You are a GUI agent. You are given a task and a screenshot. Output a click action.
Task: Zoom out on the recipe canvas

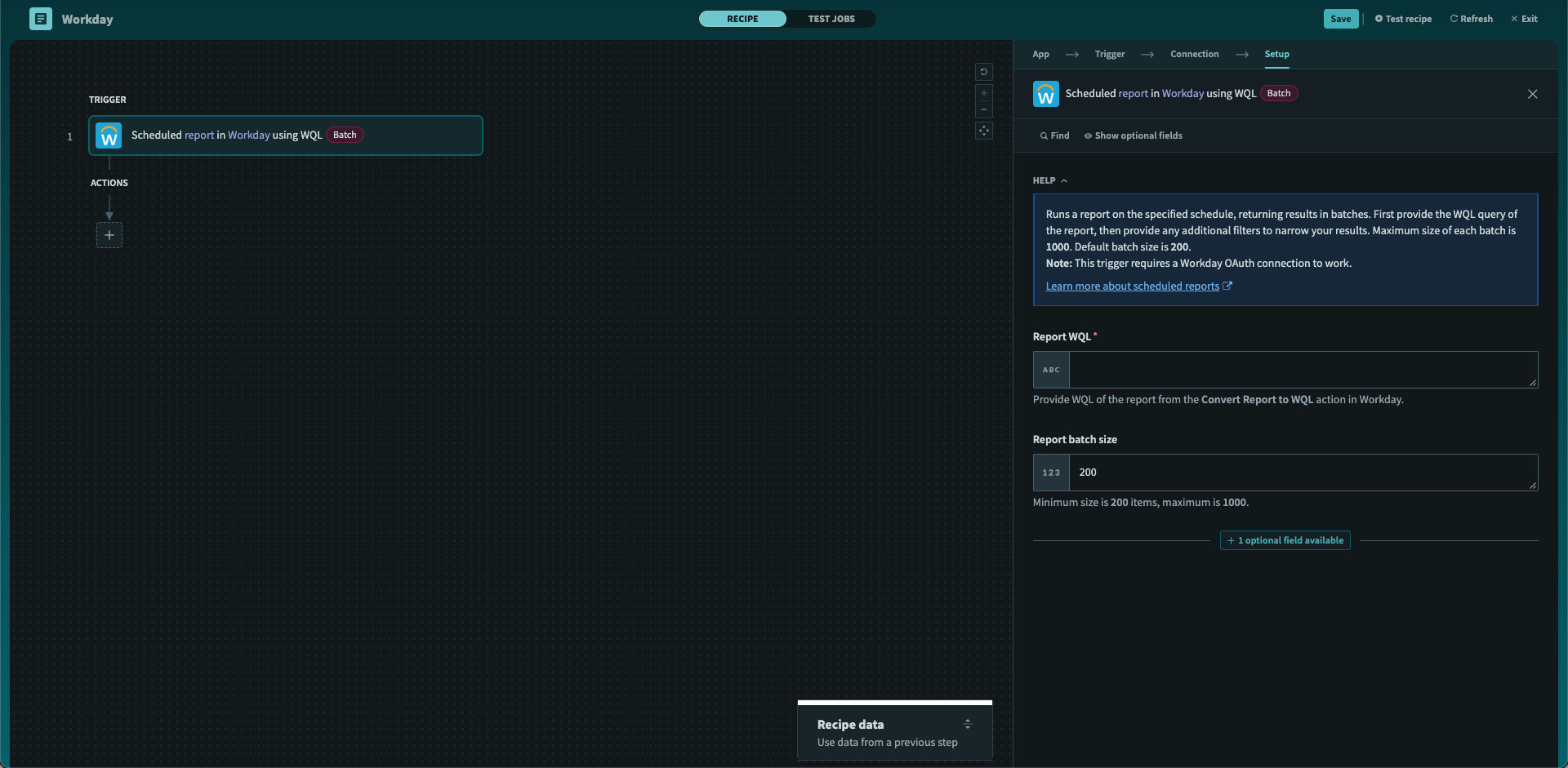click(984, 109)
